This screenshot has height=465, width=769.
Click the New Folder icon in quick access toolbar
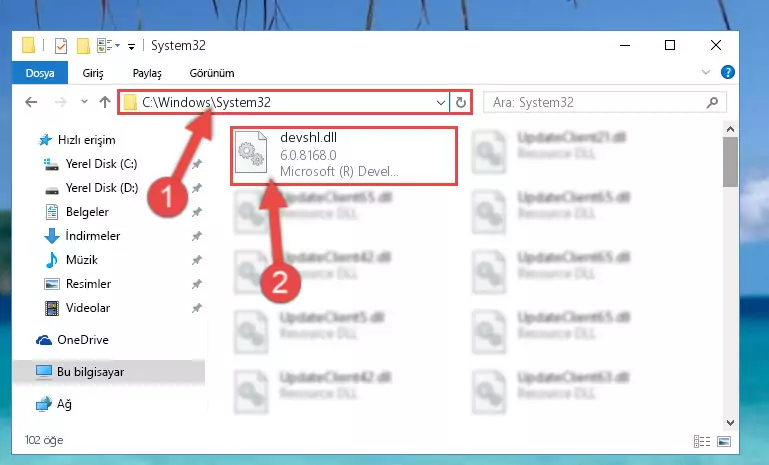[83, 46]
